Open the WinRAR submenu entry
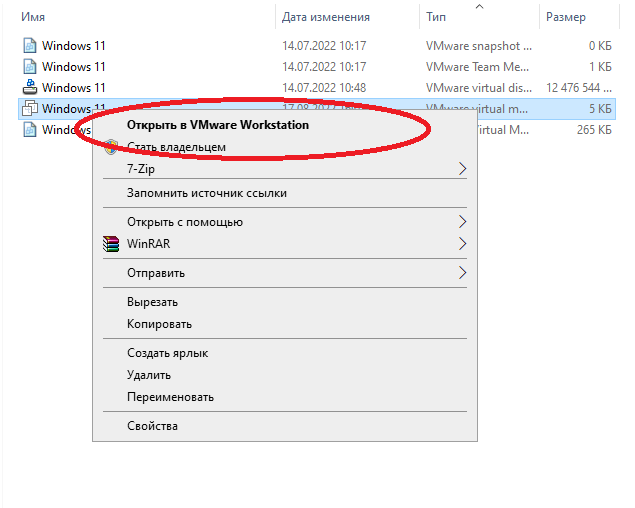Screen dimensions: 635x508 pyautogui.click(x=285, y=244)
